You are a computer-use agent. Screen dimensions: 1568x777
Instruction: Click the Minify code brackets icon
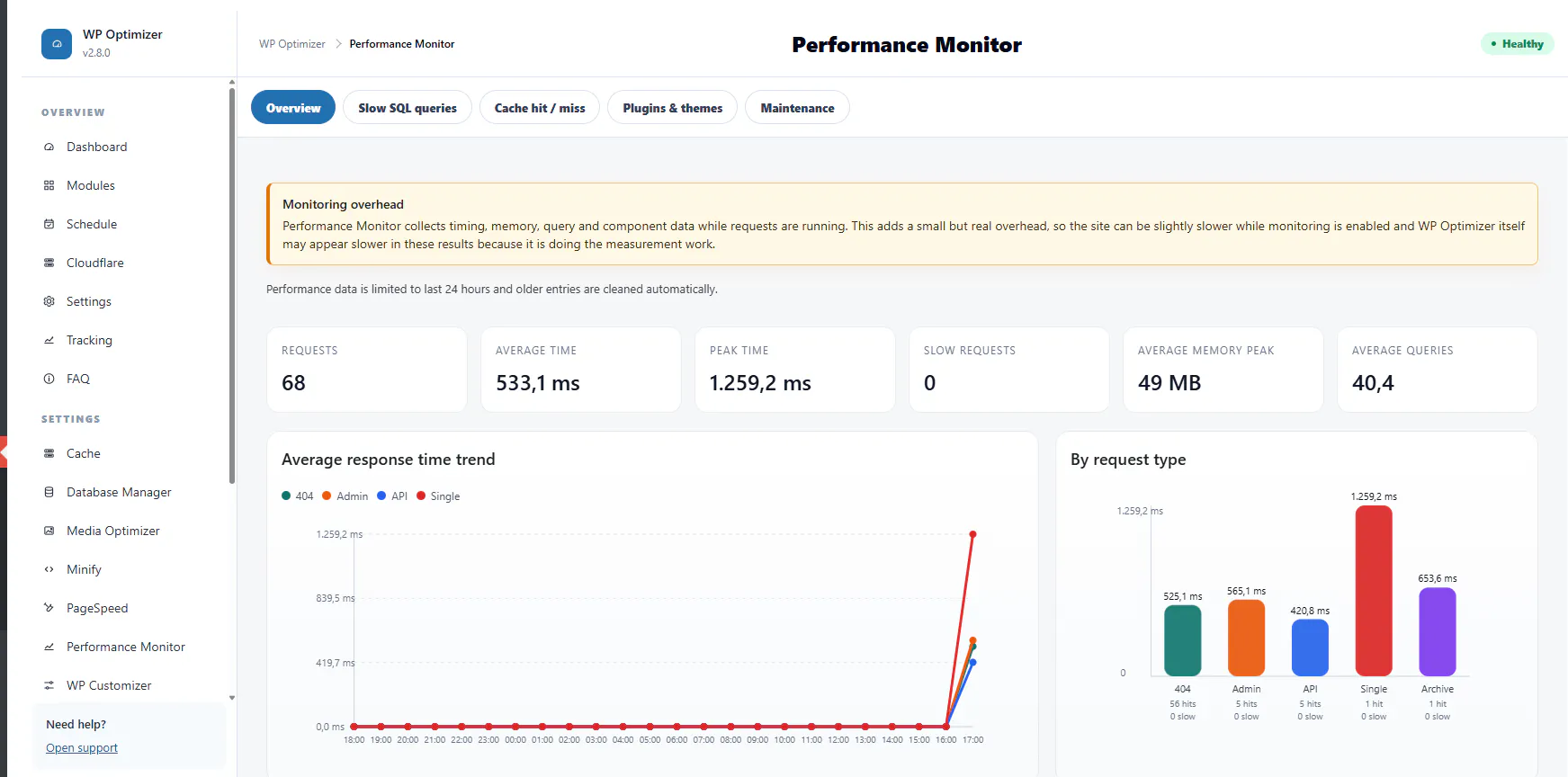49,569
